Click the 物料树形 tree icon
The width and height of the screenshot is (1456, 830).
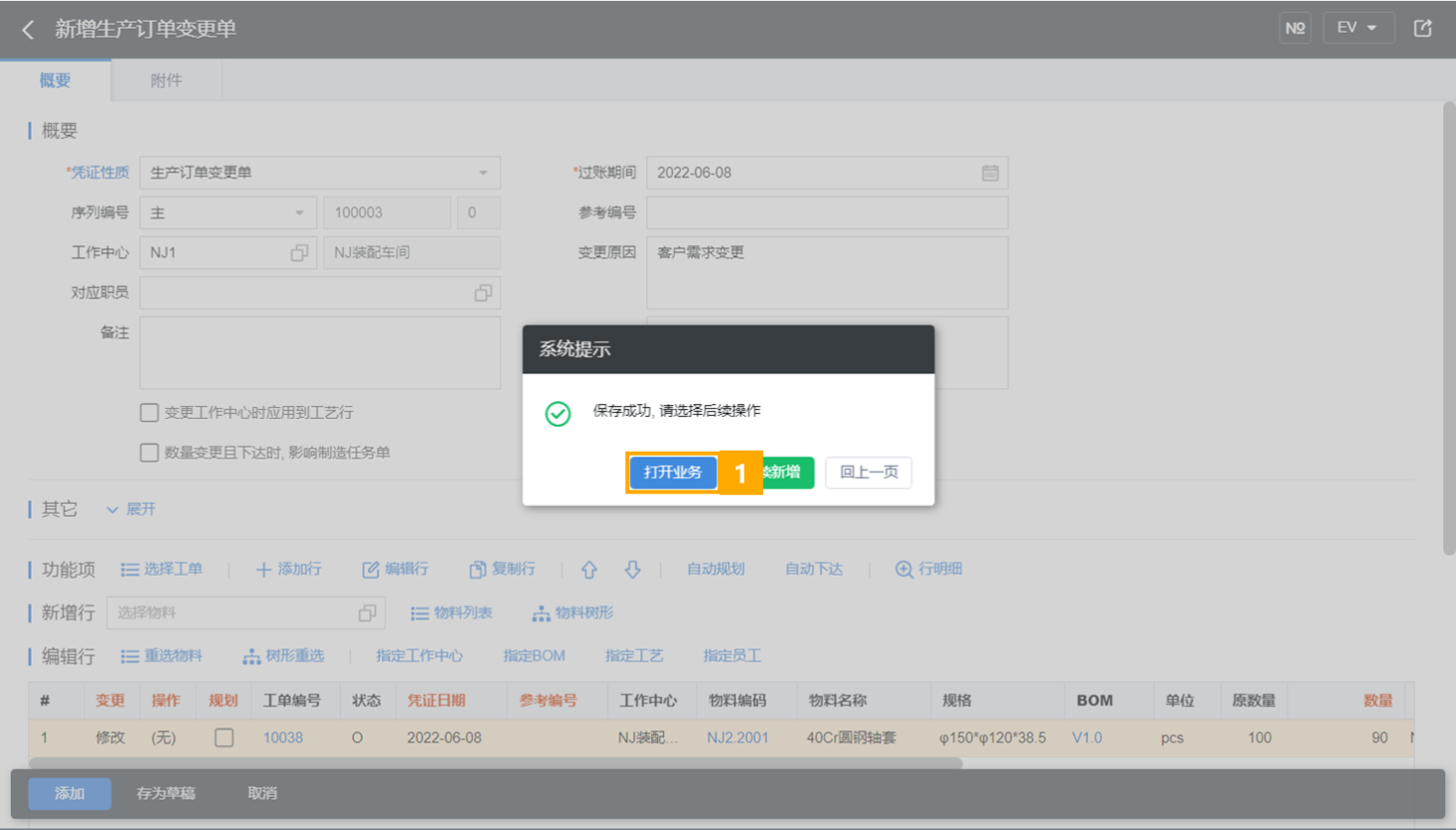click(541, 613)
